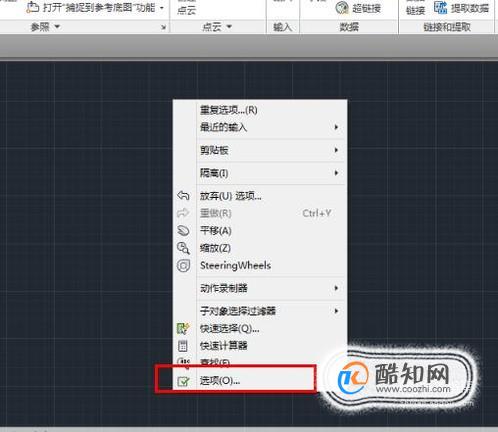Click the checkmark icon beside 选项(O)

point(183,381)
